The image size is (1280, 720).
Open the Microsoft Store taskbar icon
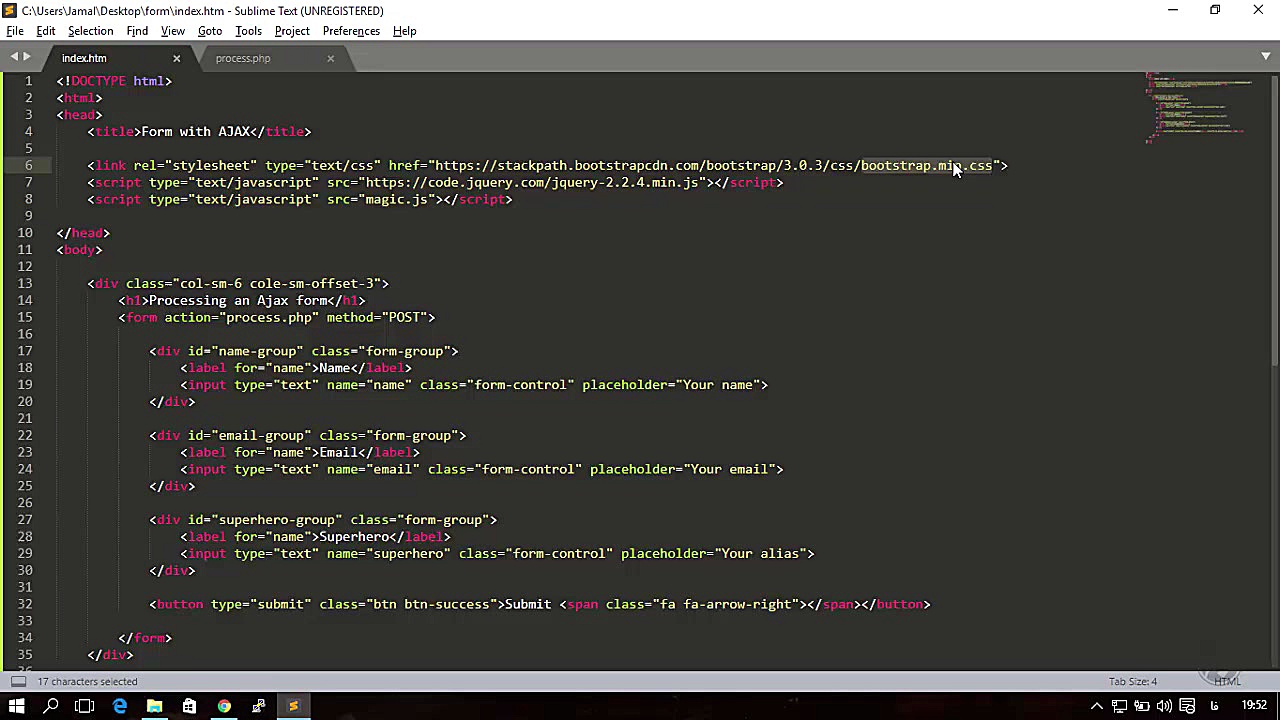click(x=189, y=706)
